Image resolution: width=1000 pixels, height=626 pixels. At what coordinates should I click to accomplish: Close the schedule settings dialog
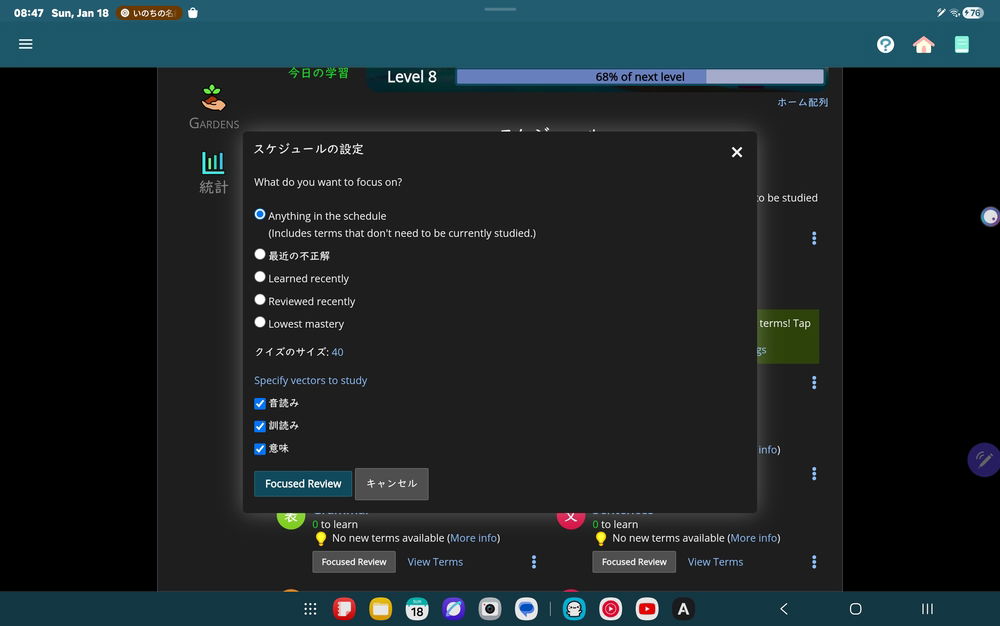pyautogui.click(x=737, y=152)
